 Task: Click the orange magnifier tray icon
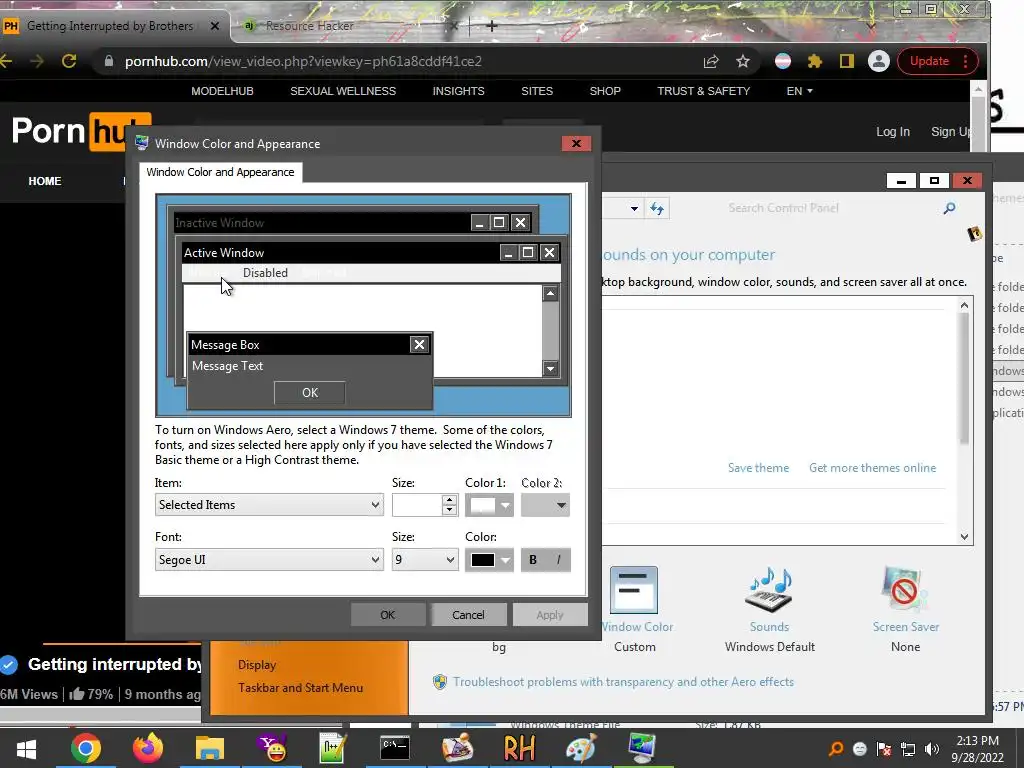[x=835, y=749]
